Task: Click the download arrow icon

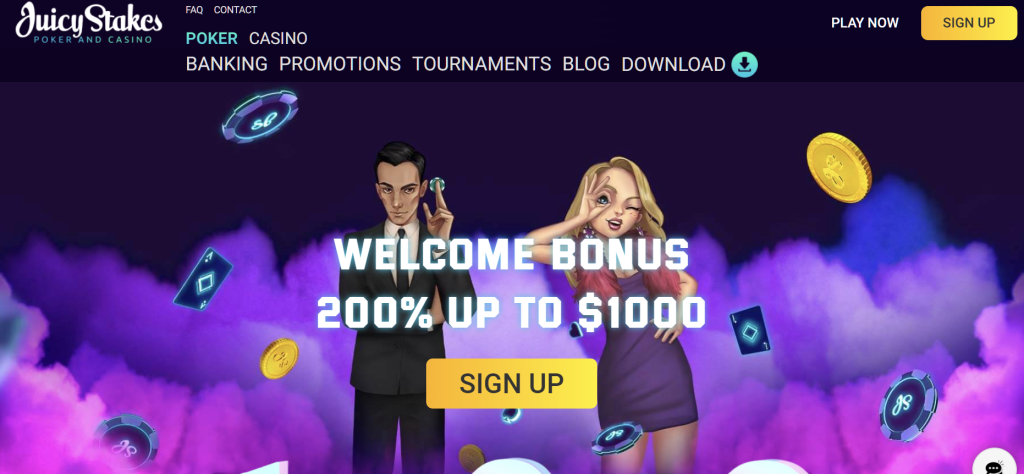Action: pos(744,65)
